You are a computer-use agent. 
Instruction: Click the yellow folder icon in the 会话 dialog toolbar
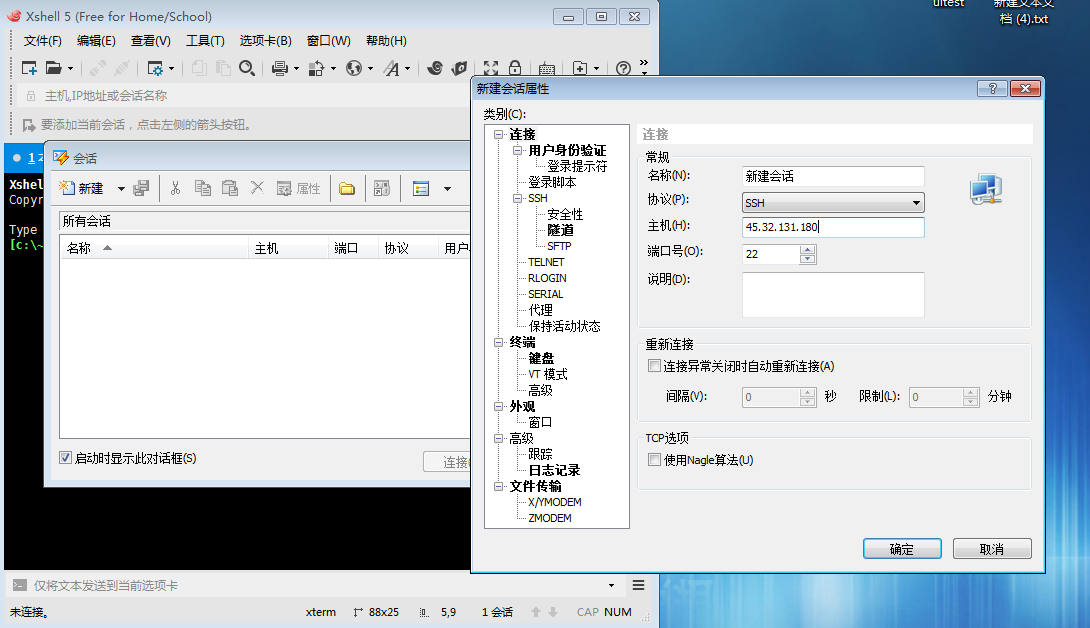[x=347, y=188]
